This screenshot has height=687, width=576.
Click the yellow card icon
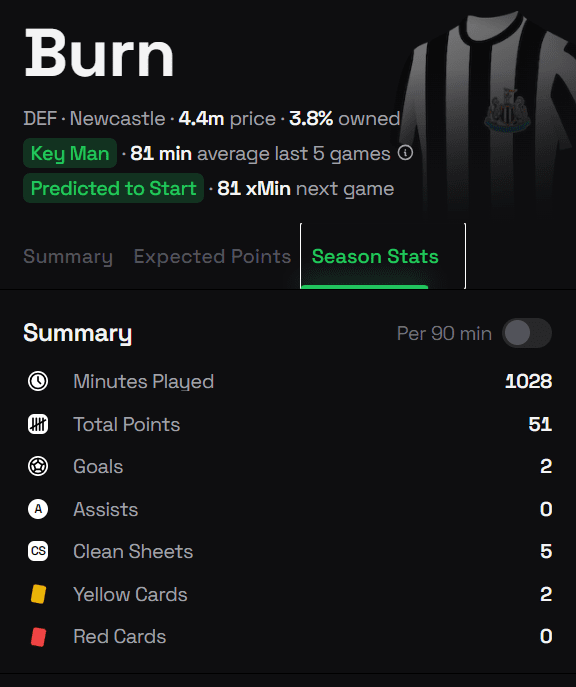(x=39, y=594)
